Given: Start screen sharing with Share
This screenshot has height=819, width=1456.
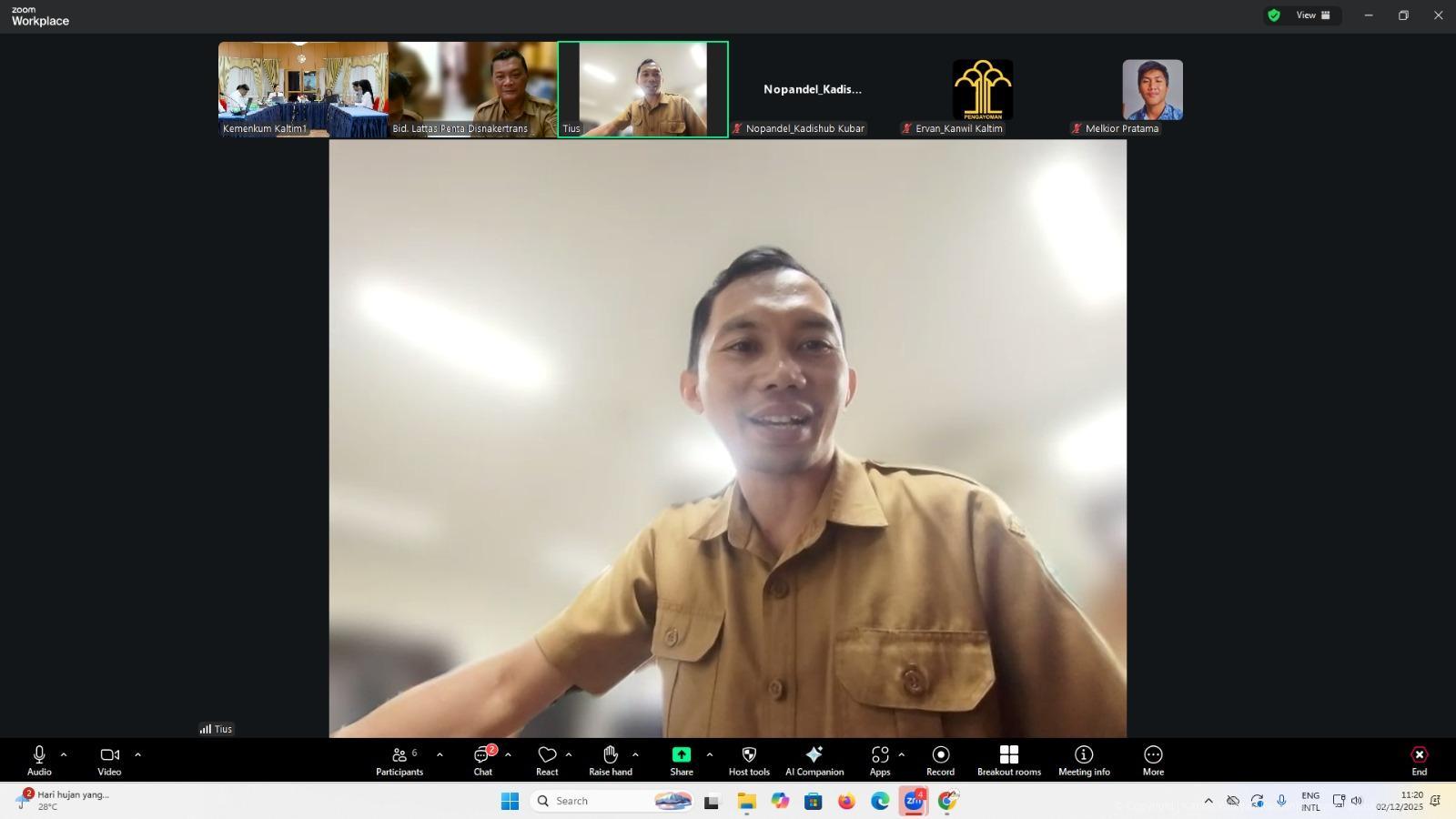Looking at the screenshot, I should pos(681,761).
